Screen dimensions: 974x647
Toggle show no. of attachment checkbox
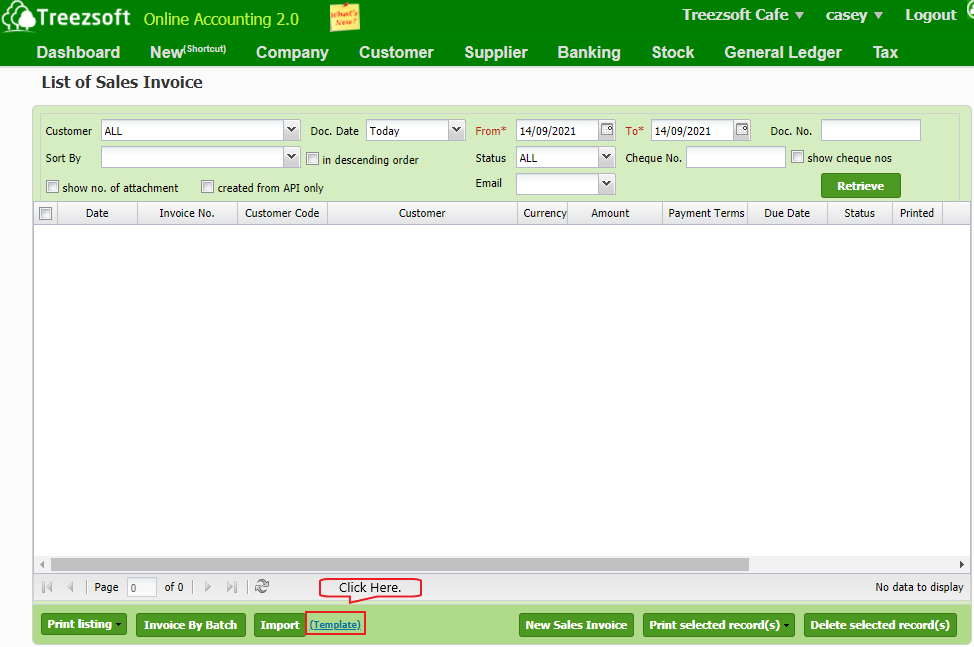click(x=53, y=187)
